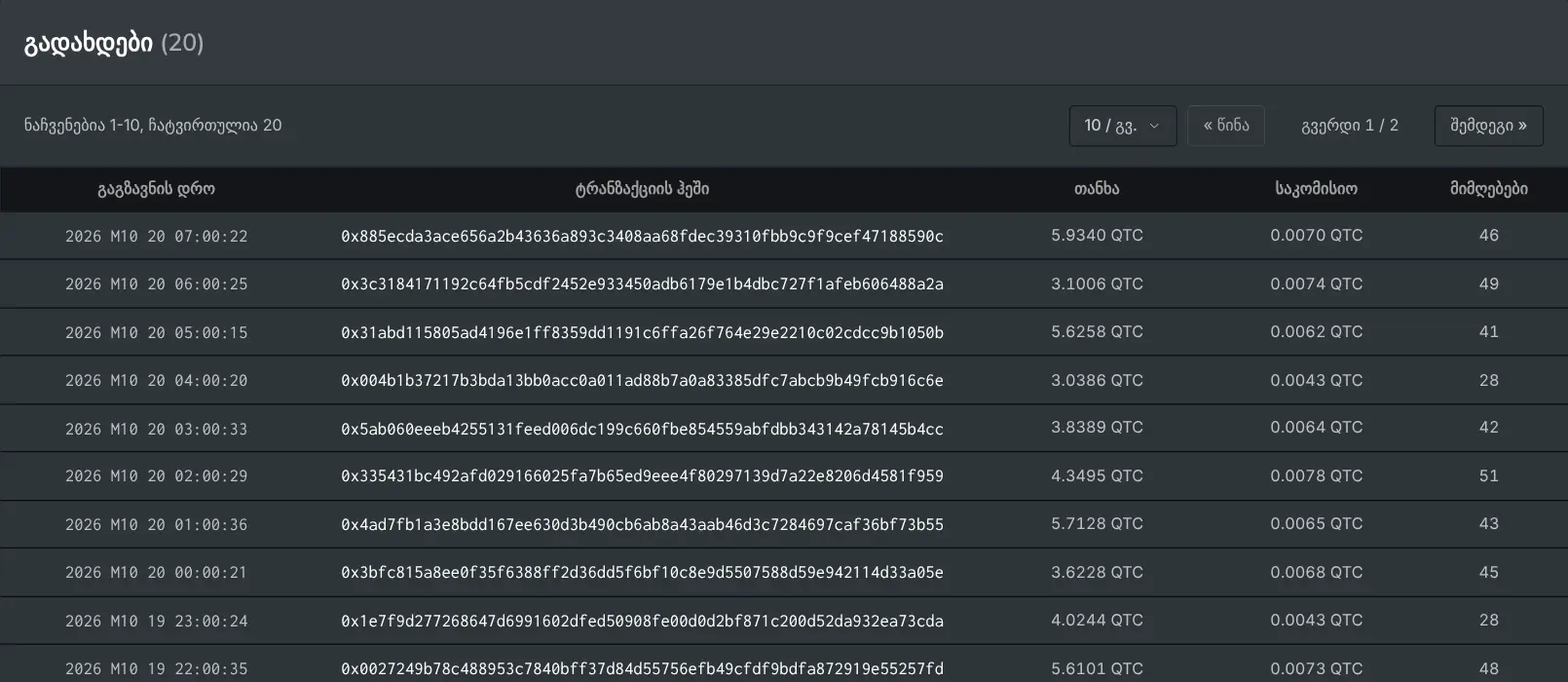The width and height of the screenshot is (1568, 682).
Task: Select the timestamp 2026 M10 19 23:00:24
Action: (156, 621)
